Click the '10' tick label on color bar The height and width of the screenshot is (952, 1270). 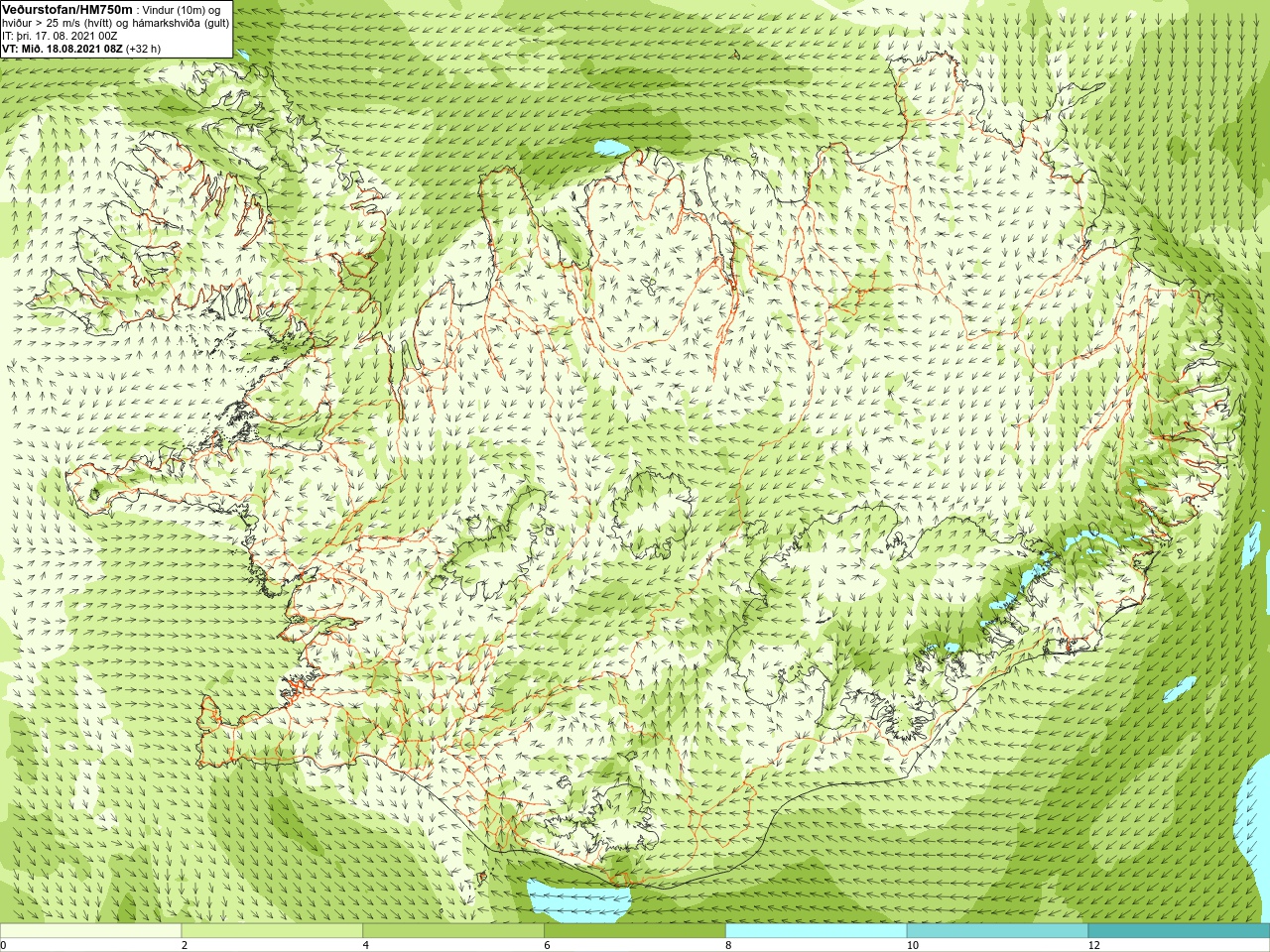912,946
